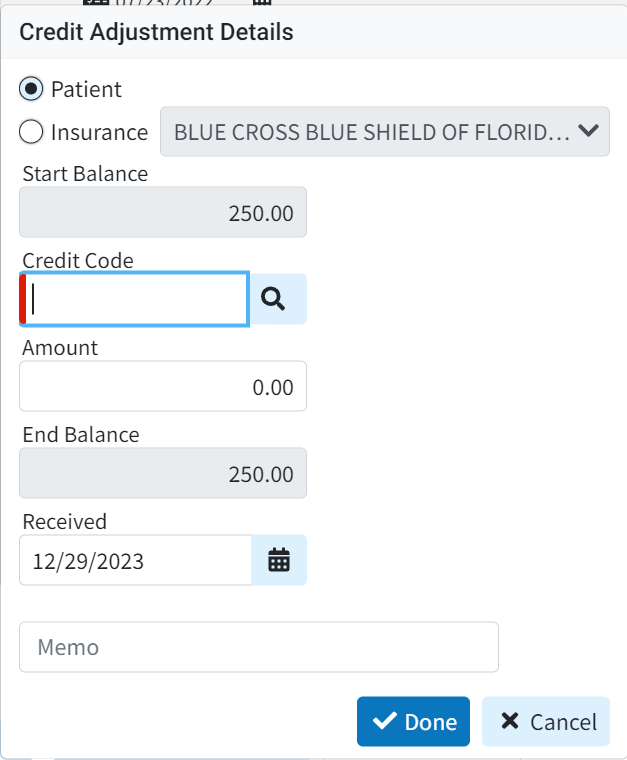Click the Patient option label text

tap(86, 89)
